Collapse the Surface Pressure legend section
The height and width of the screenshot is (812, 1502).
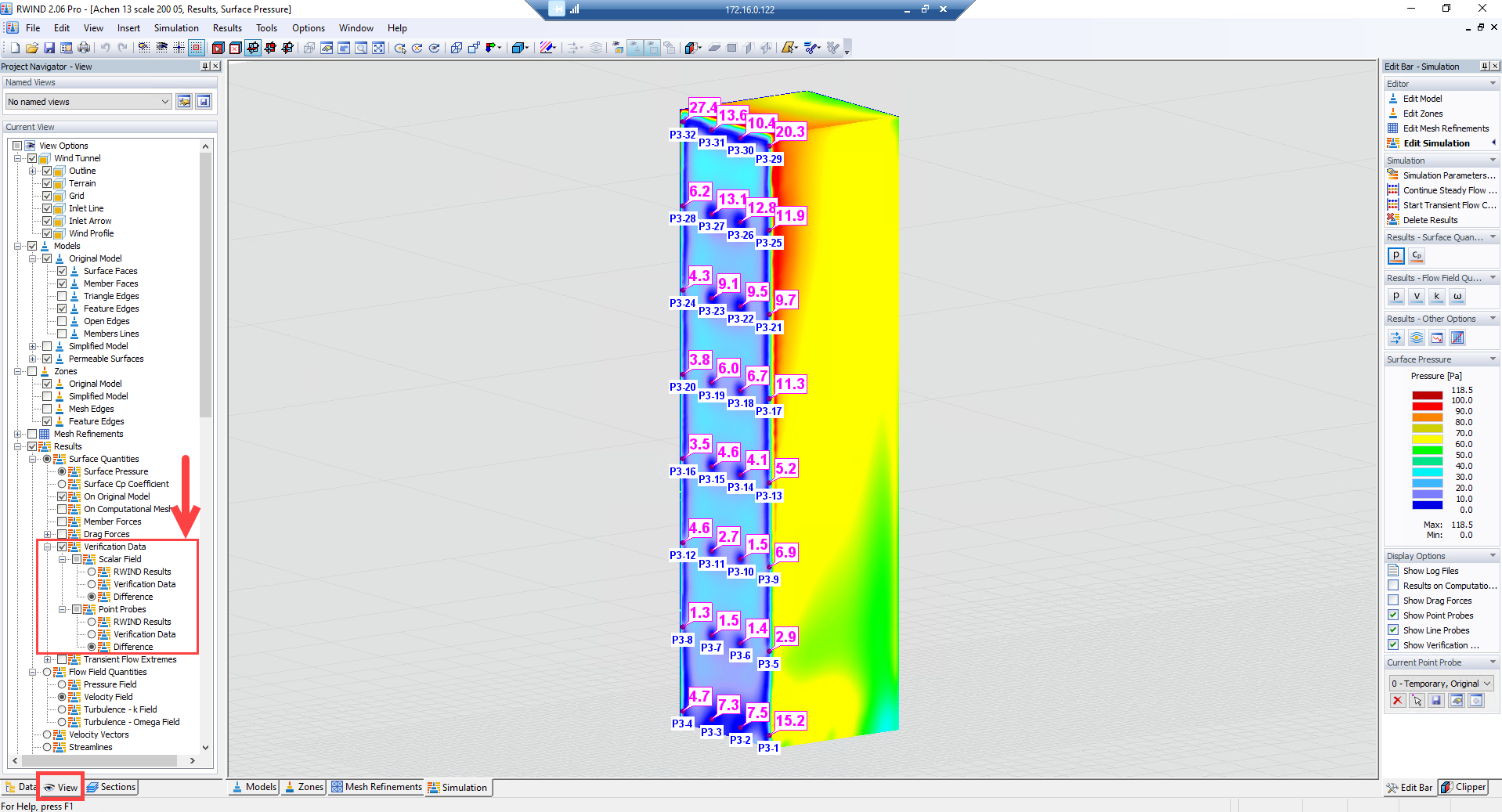pos(1493,359)
